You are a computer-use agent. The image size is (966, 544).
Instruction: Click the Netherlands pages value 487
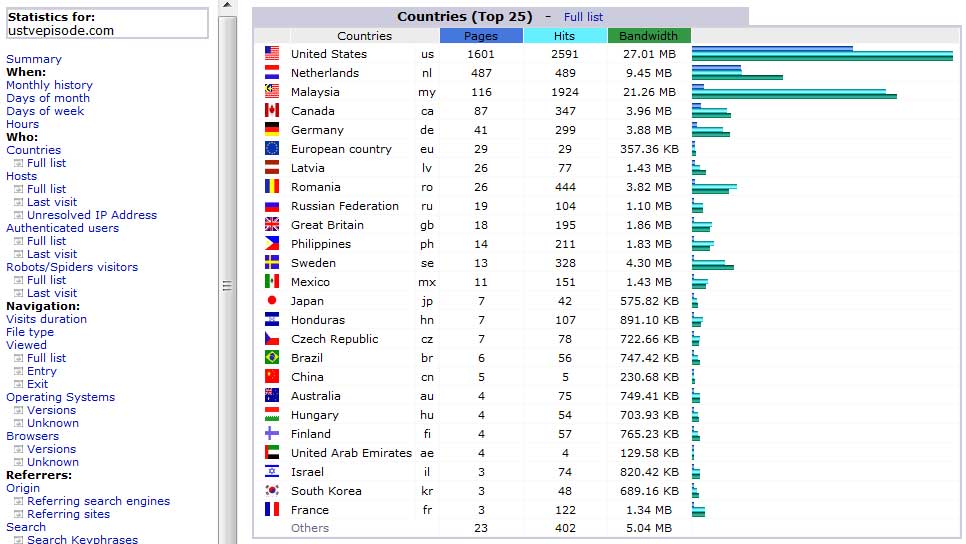click(x=481, y=73)
